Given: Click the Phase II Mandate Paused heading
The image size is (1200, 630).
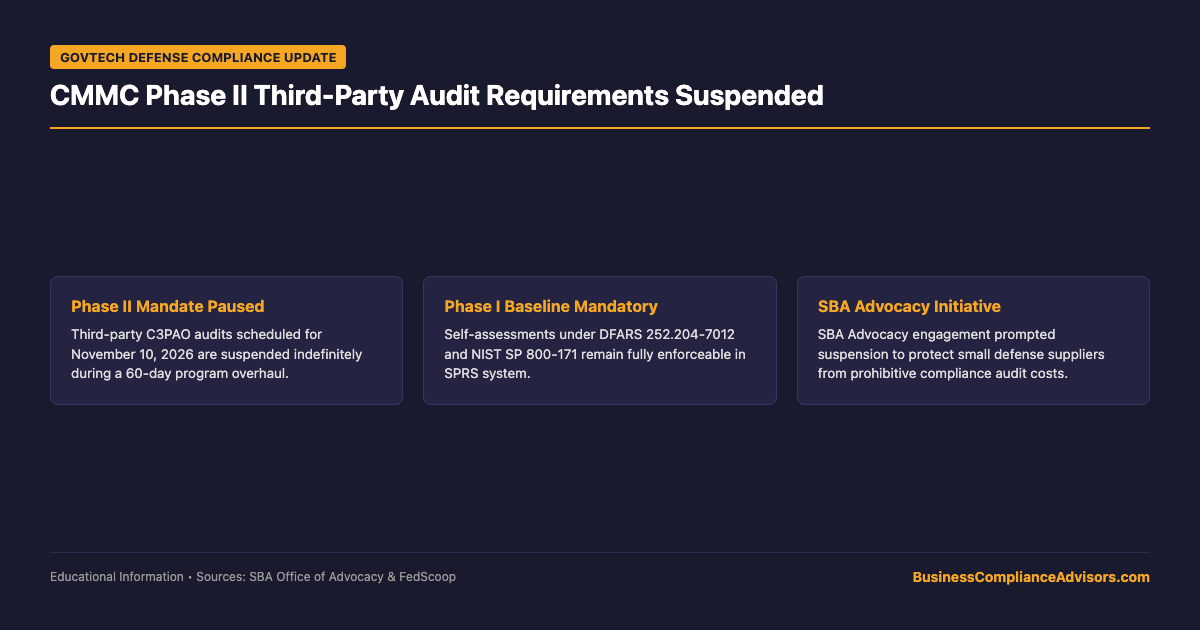Looking at the screenshot, I should tap(168, 306).
